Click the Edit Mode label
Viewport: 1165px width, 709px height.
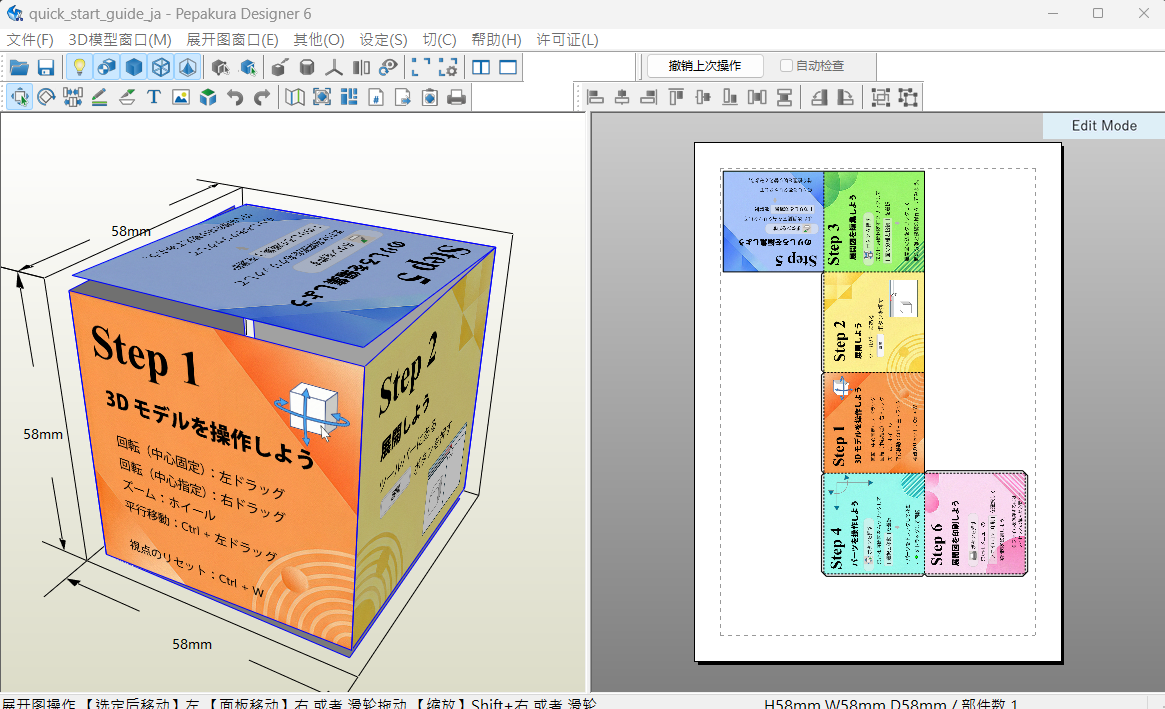point(1104,126)
